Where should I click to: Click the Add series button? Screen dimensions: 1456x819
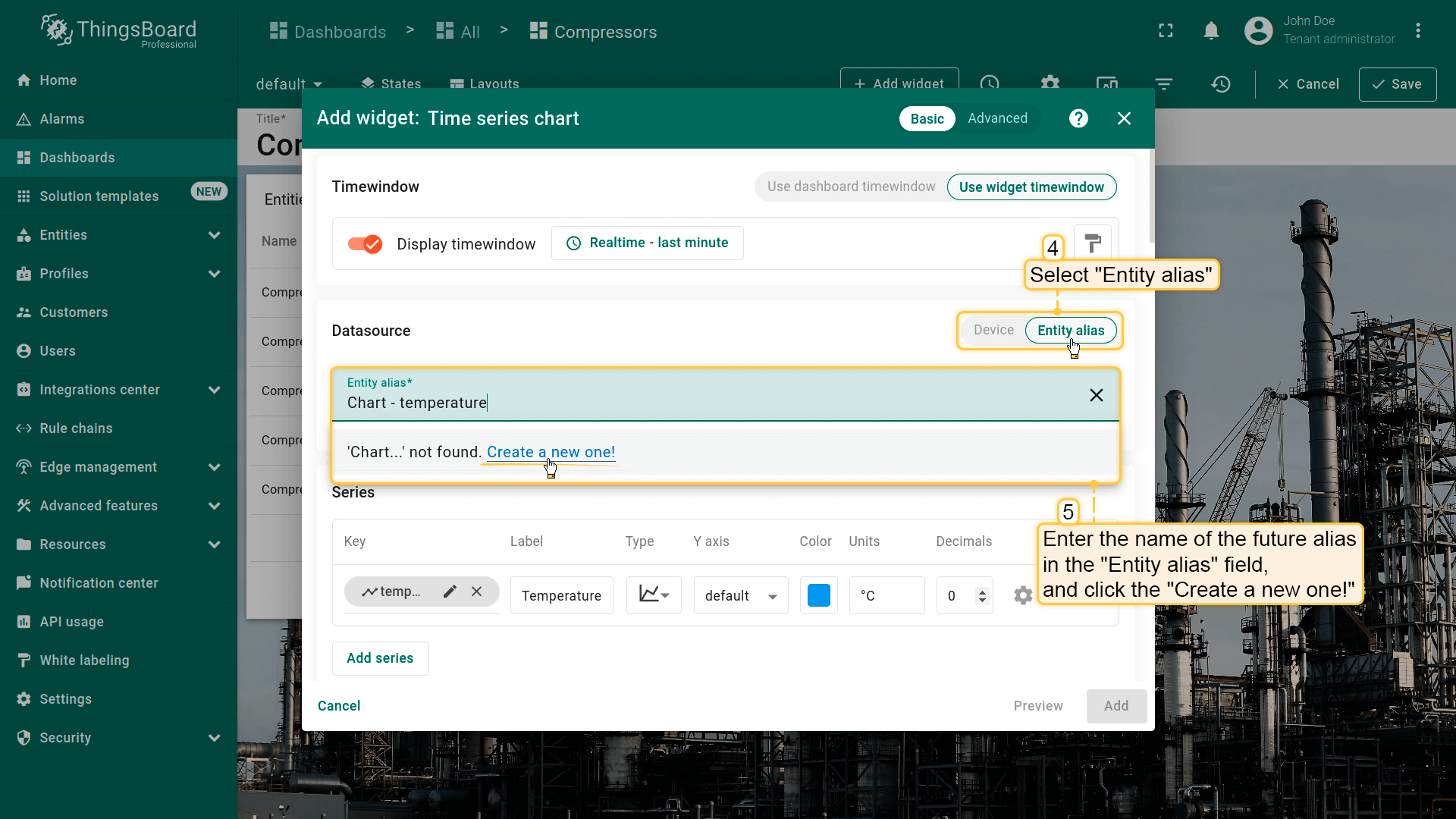tap(380, 658)
